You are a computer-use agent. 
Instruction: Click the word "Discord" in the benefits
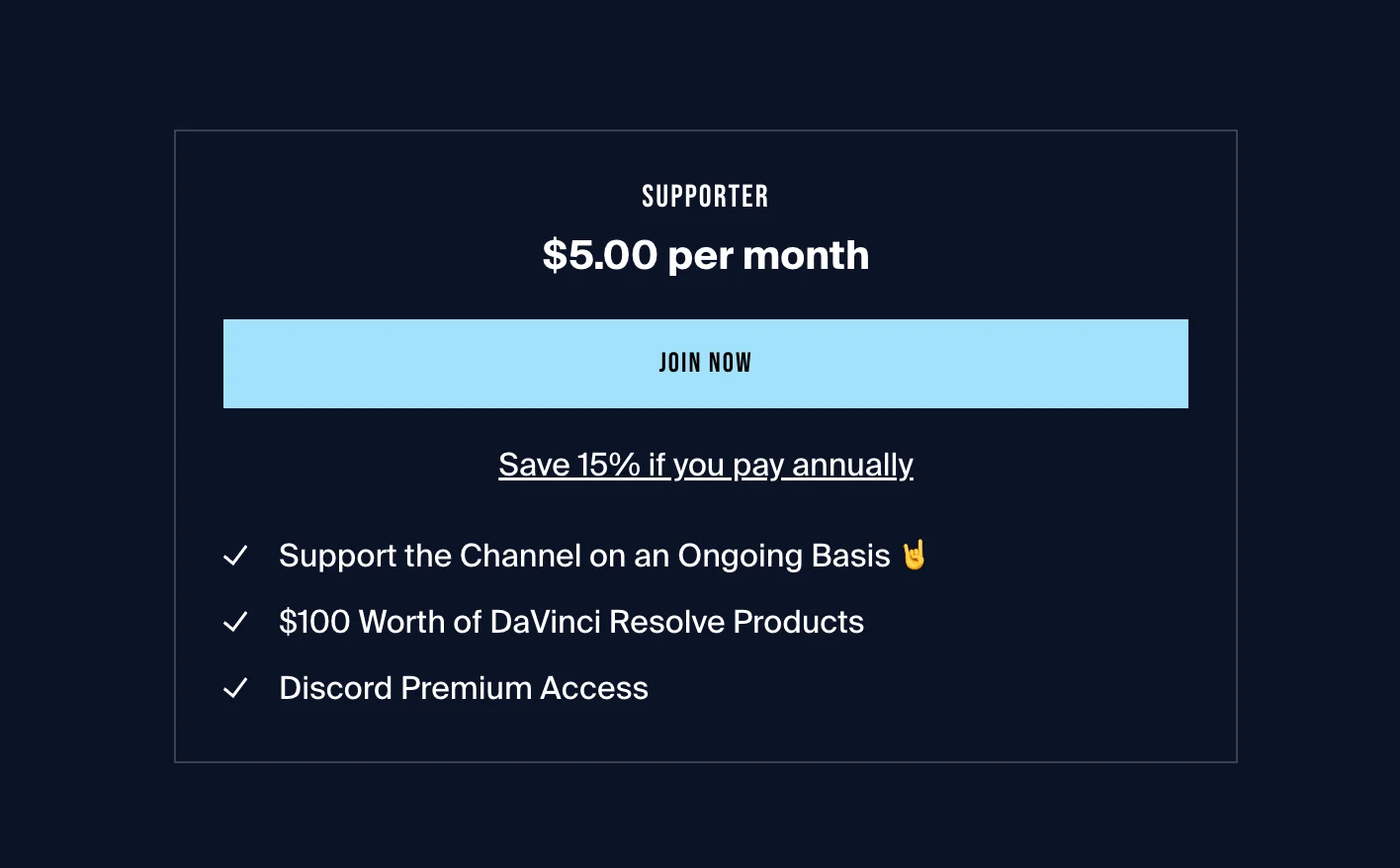[336, 688]
